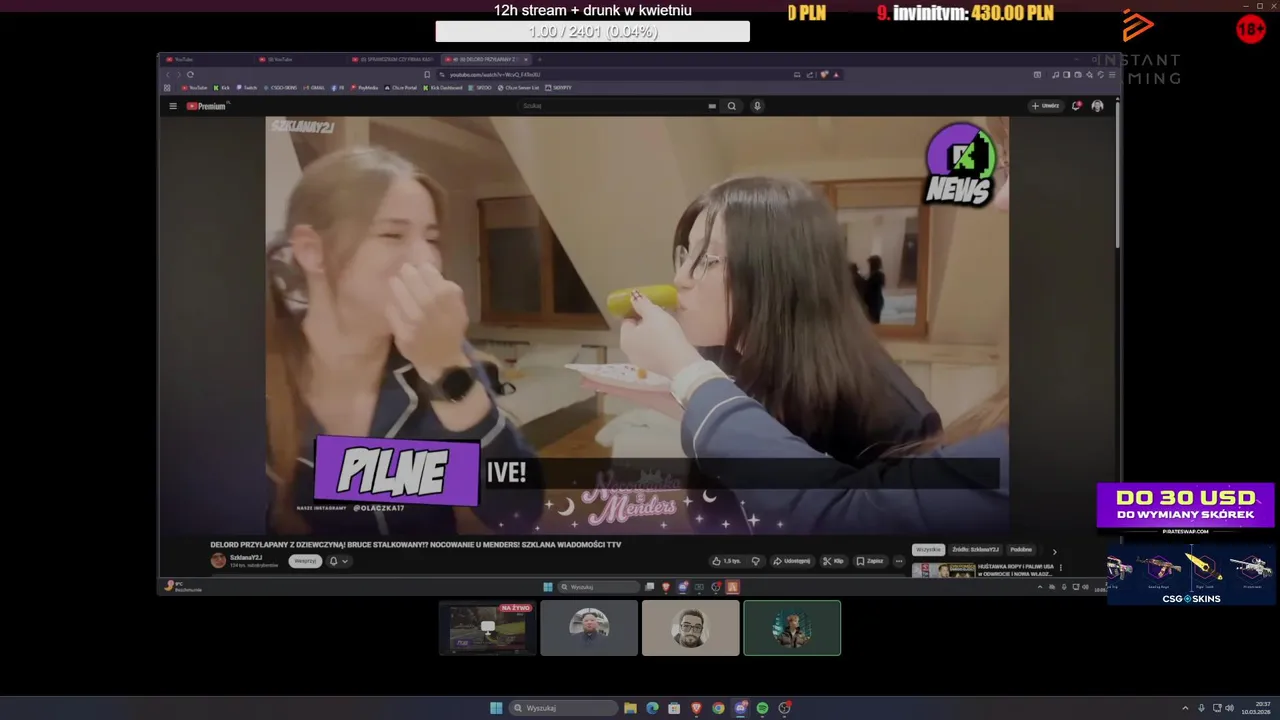The image size is (1280, 720).
Task: Start voice search with microphone icon
Action: 757,106
